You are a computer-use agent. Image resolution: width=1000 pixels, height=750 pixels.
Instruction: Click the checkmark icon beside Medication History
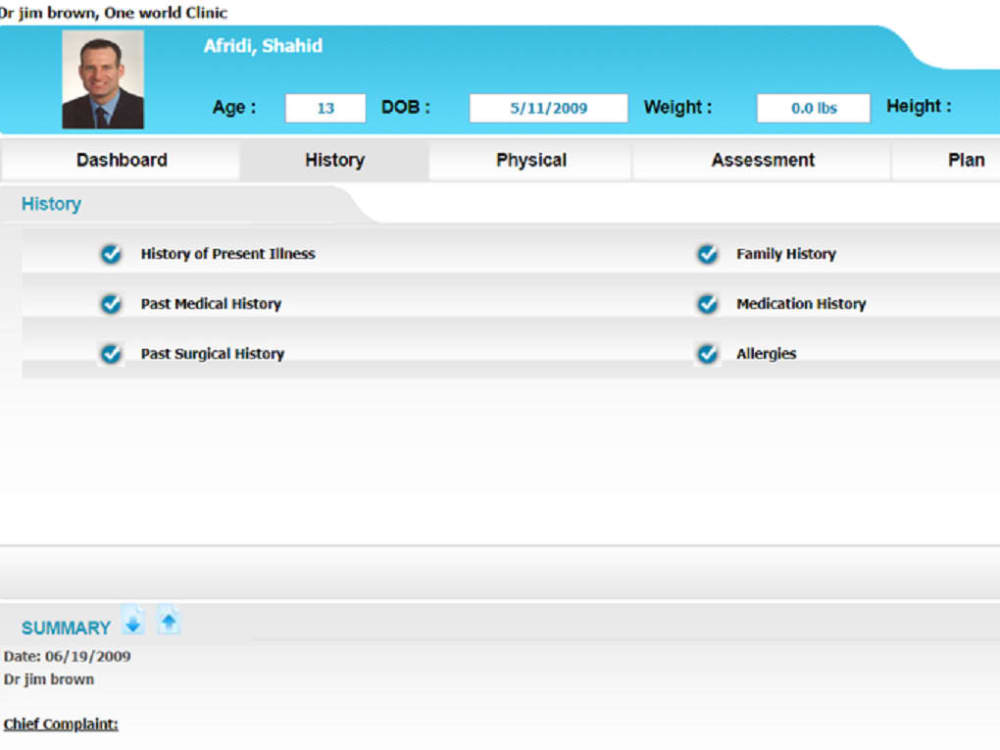coord(707,304)
